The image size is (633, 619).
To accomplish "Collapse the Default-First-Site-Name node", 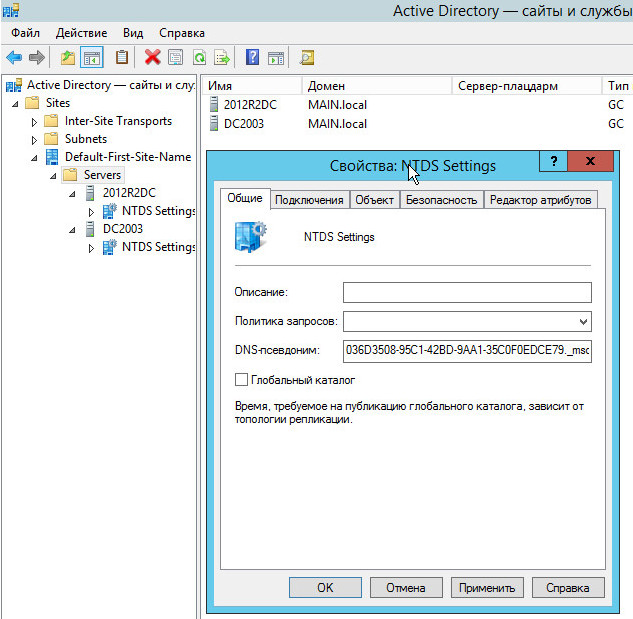I will [34, 158].
